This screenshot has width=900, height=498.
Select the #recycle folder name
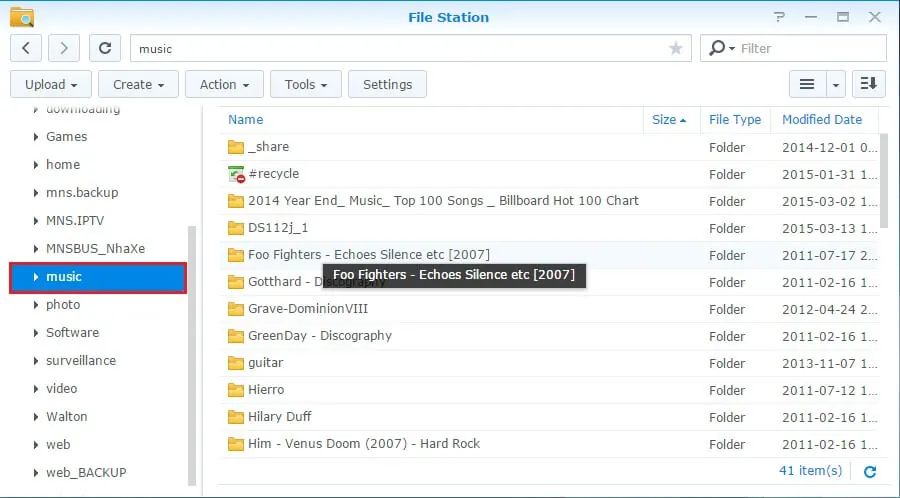[274, 174]
